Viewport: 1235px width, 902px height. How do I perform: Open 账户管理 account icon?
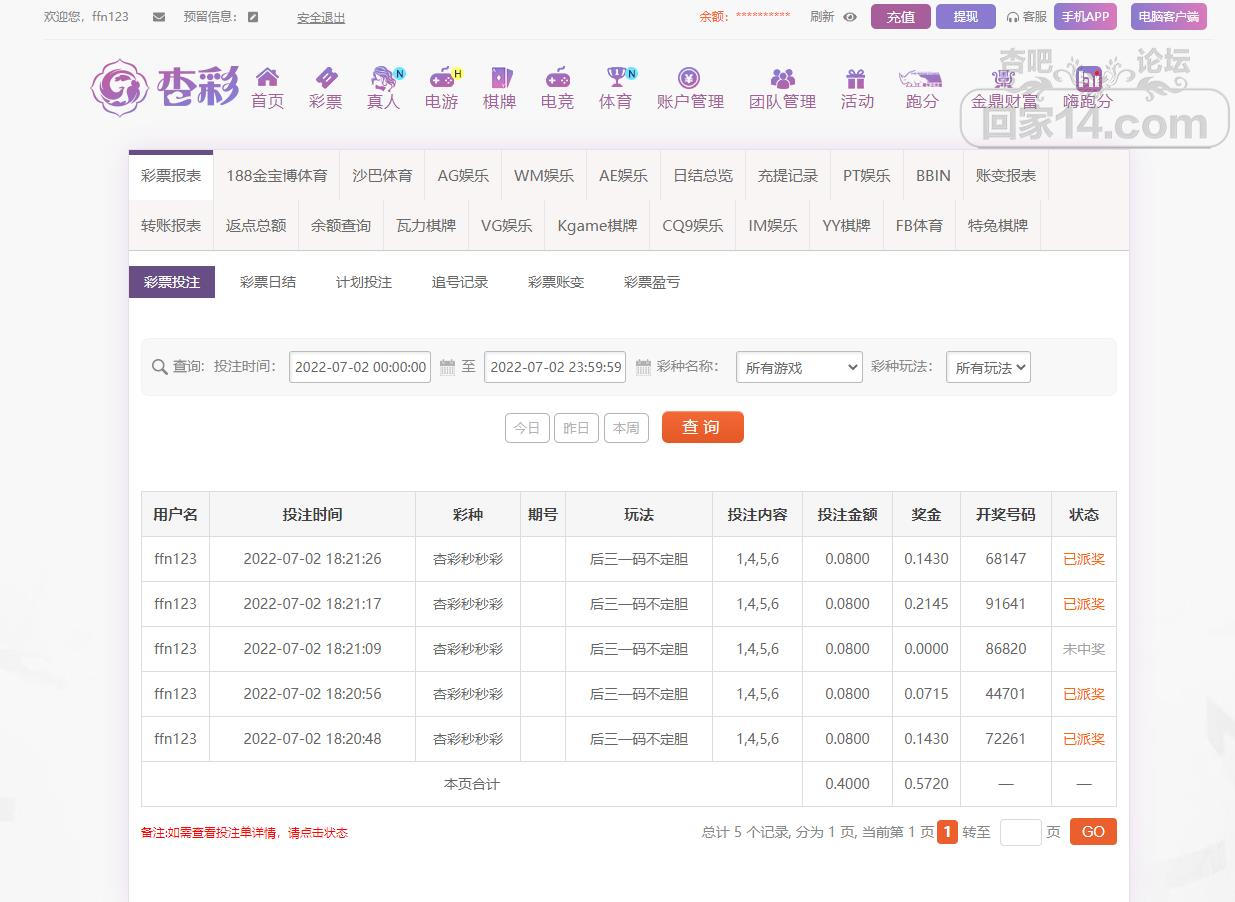(689, 78)
